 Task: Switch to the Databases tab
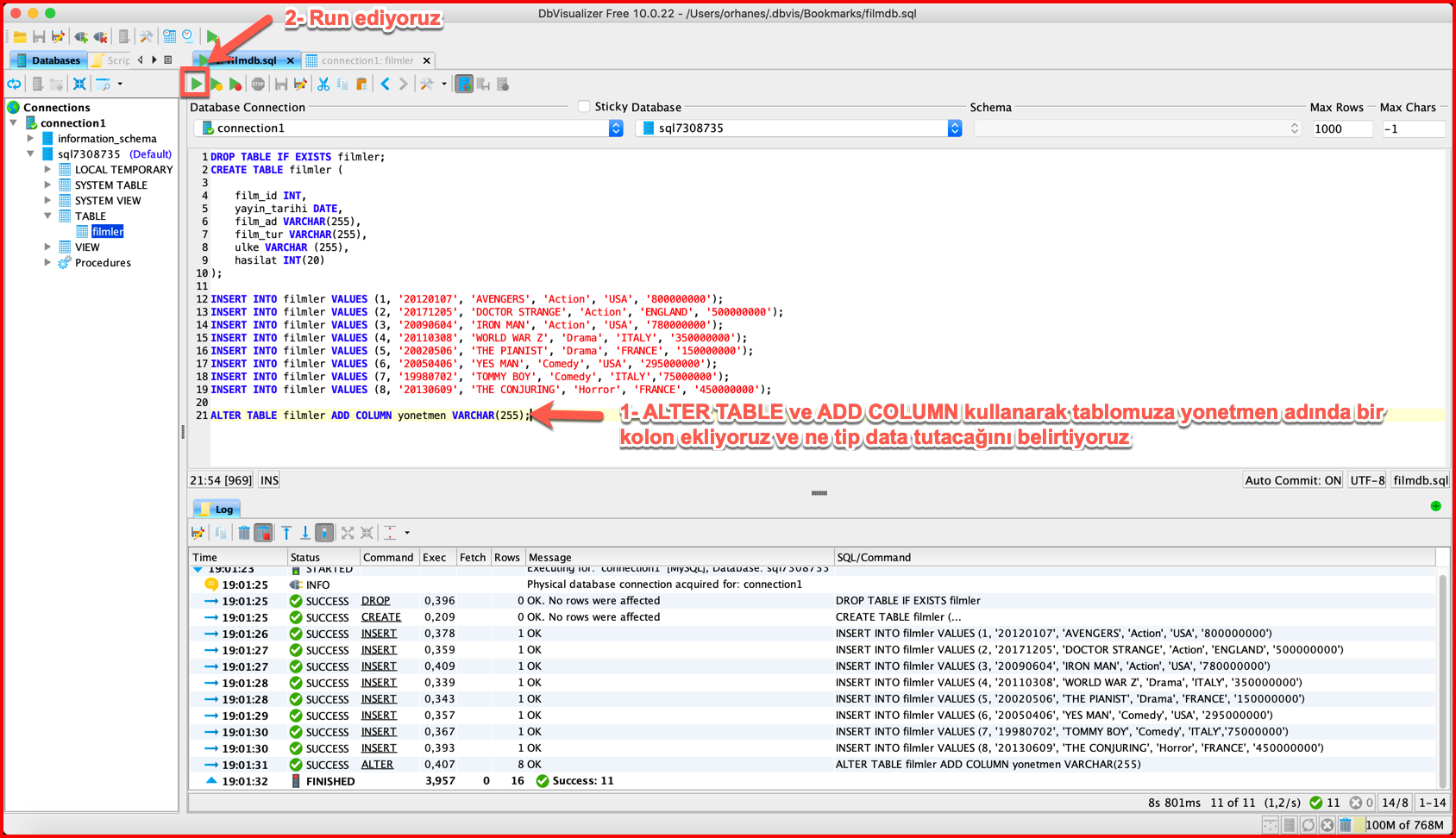tap(47, 59)
